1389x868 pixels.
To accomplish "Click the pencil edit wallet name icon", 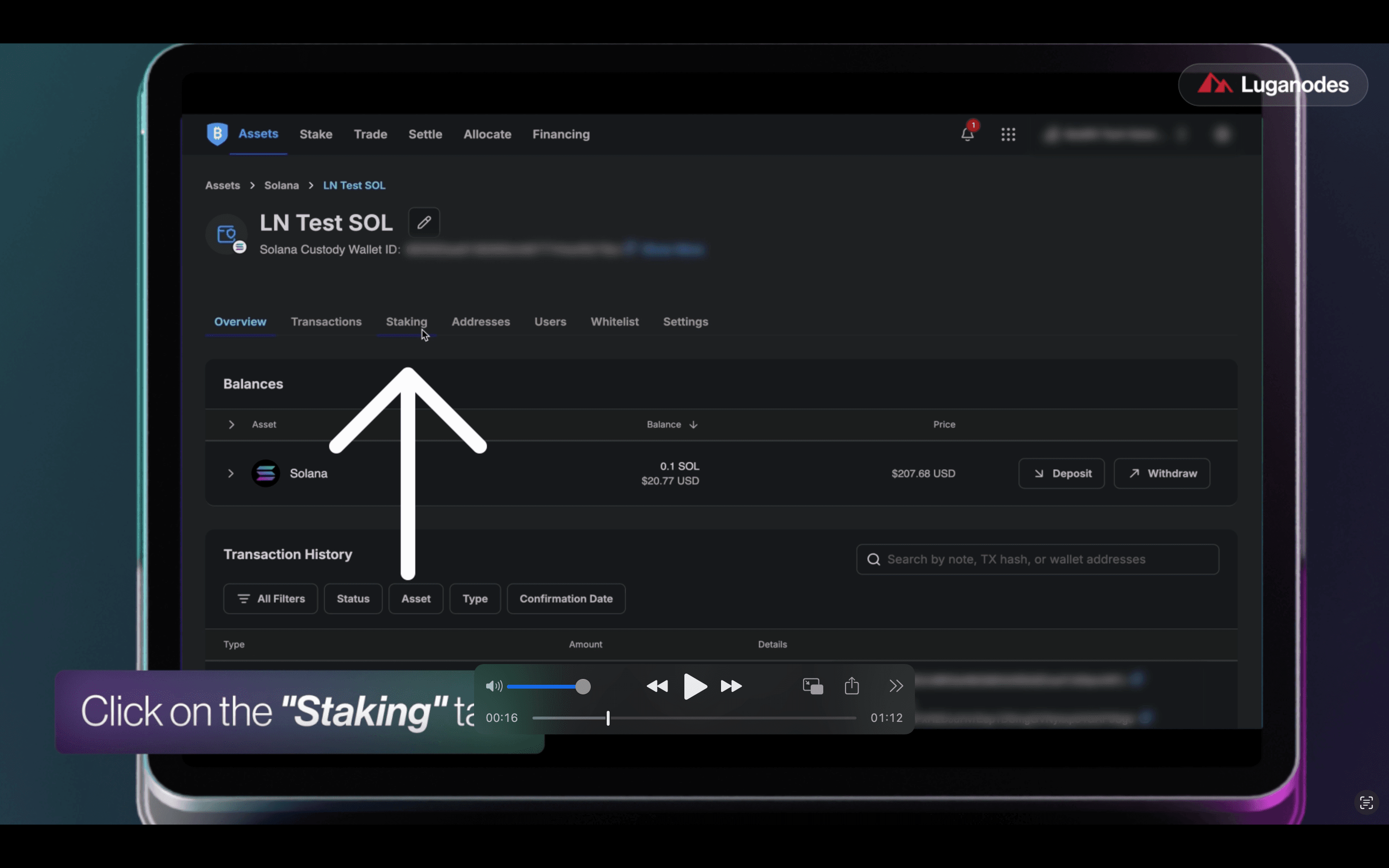I will 423,223.
